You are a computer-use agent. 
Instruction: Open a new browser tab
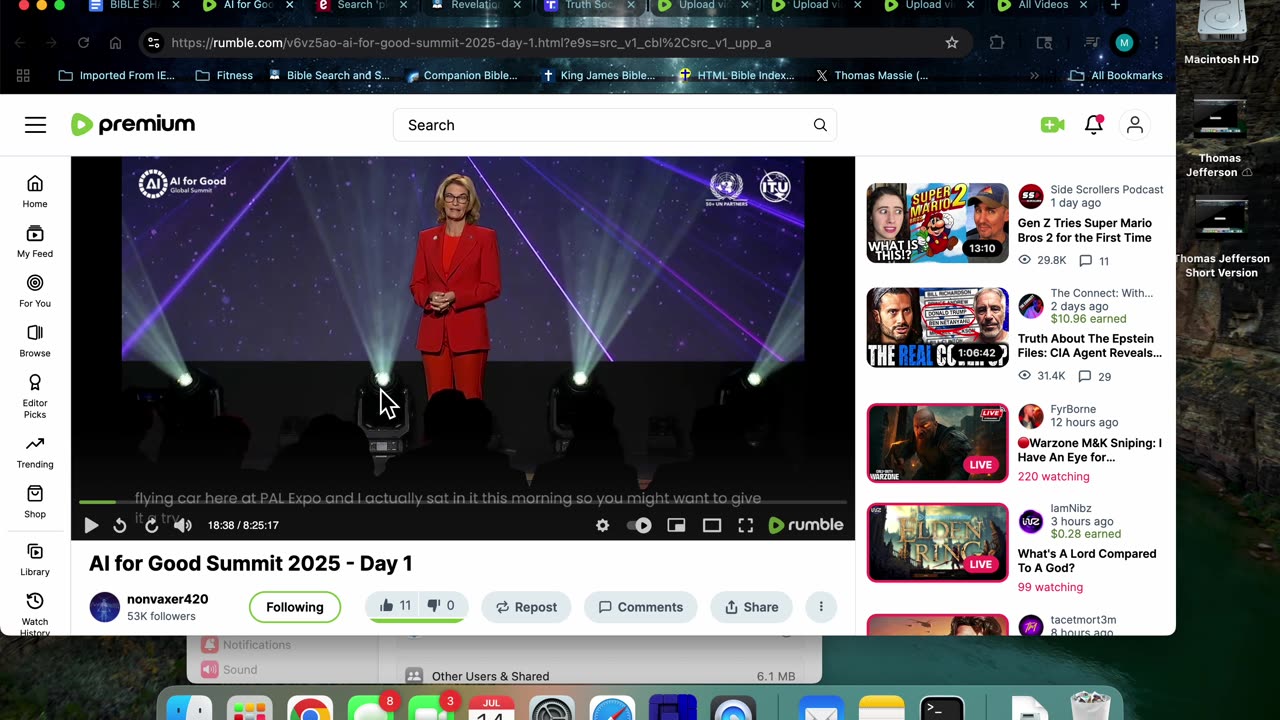tap(1115, 6)
